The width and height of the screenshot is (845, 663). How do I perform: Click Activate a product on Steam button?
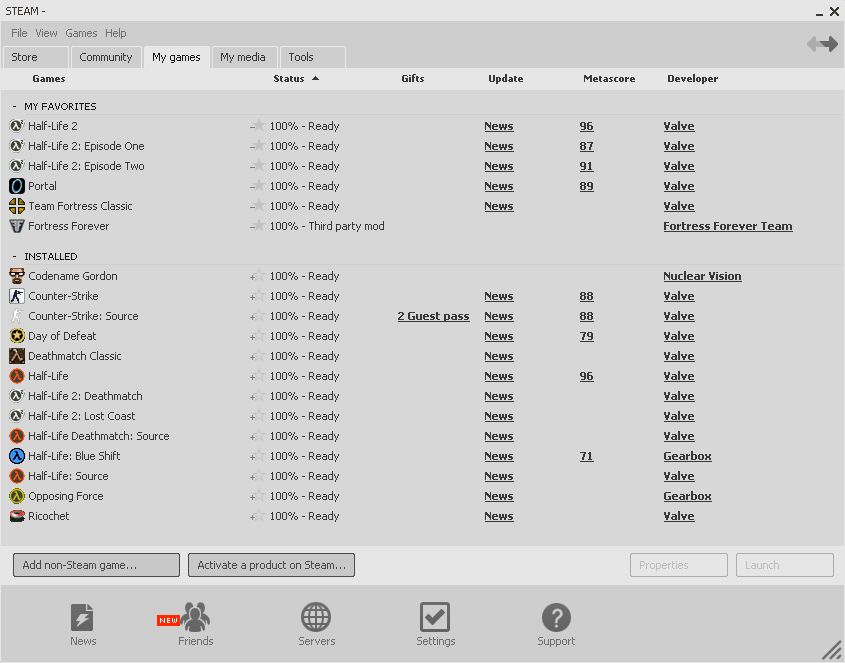pos(271,565)
